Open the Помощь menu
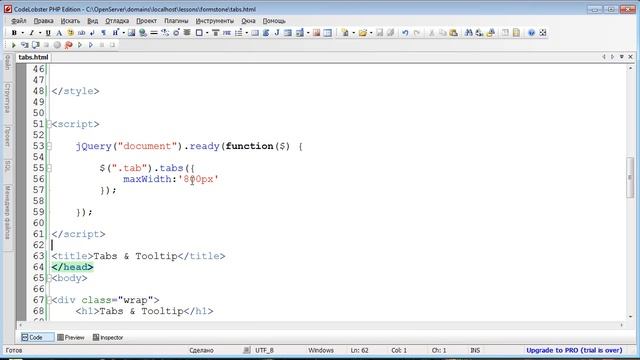Viewport: 640px width, 360px height. point(274,21)
